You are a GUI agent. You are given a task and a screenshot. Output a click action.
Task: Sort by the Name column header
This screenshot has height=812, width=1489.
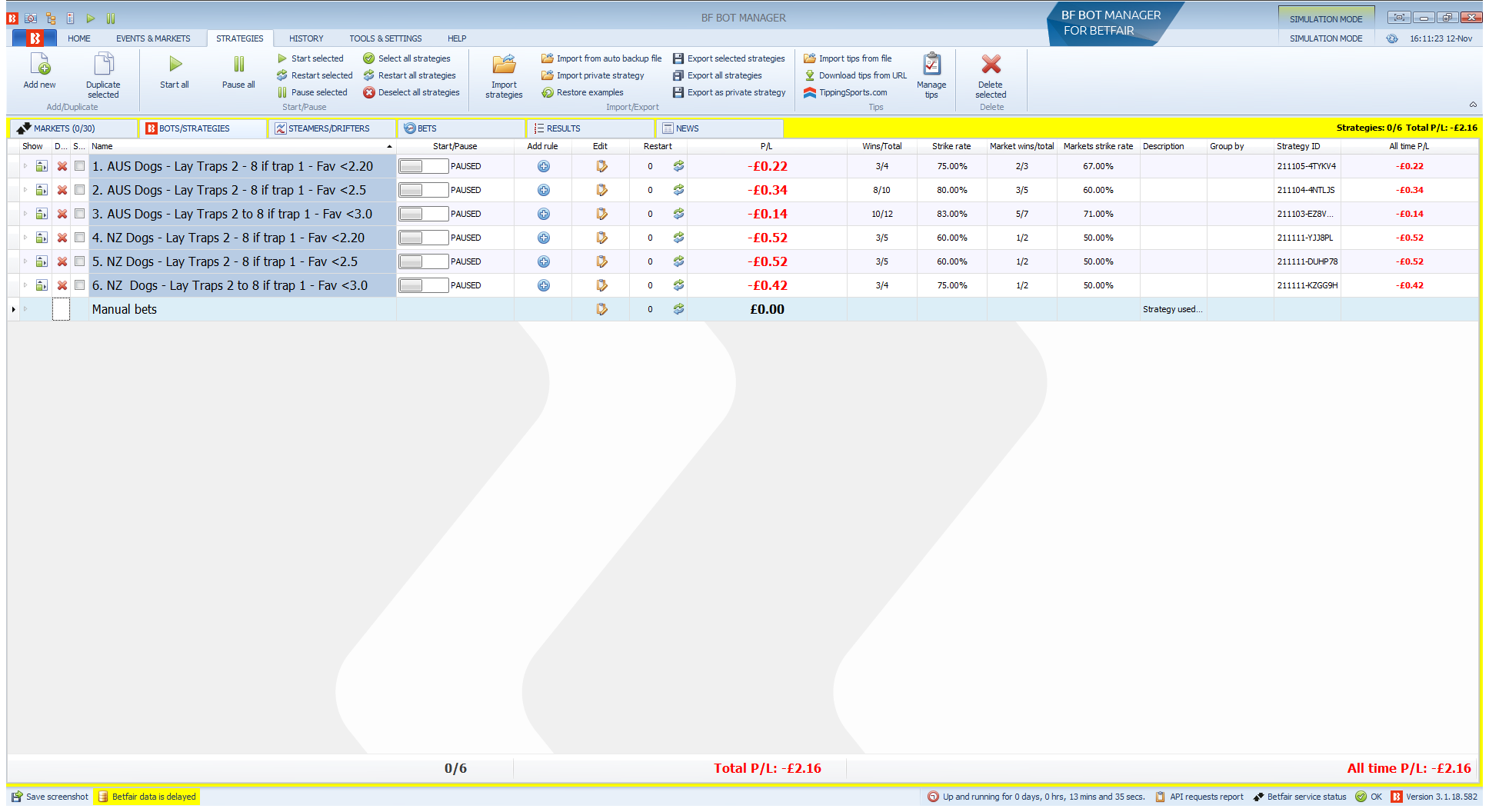click(x=242, y=146)
